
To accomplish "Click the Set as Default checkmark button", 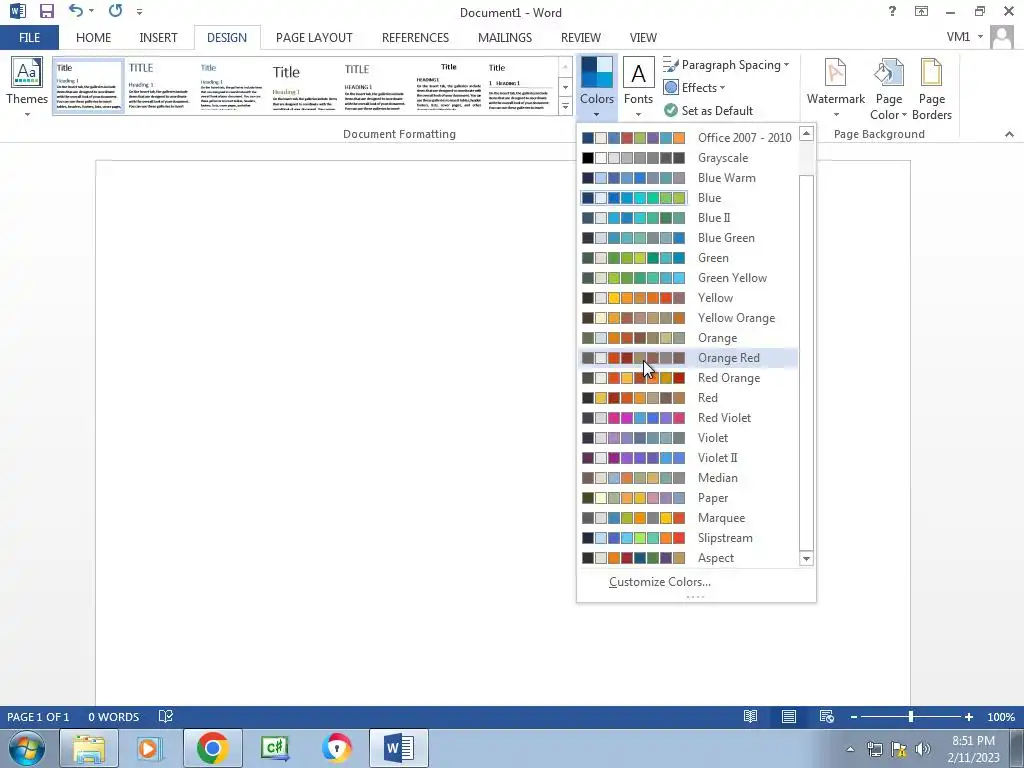I will (709, 110).
